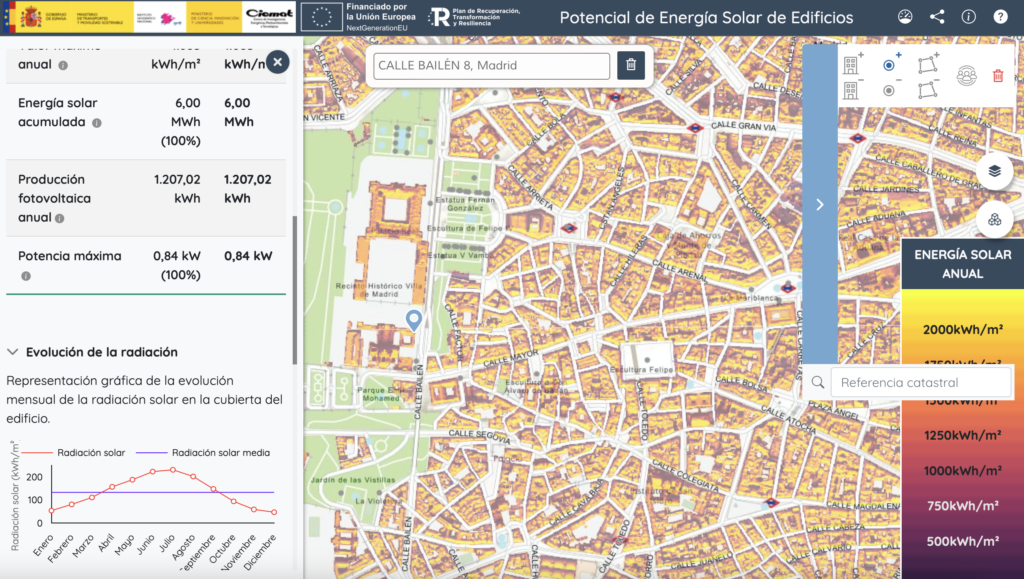Click metro station icon on Calle Gran Via
This screenshot has width=1024, height=579.
695,129
